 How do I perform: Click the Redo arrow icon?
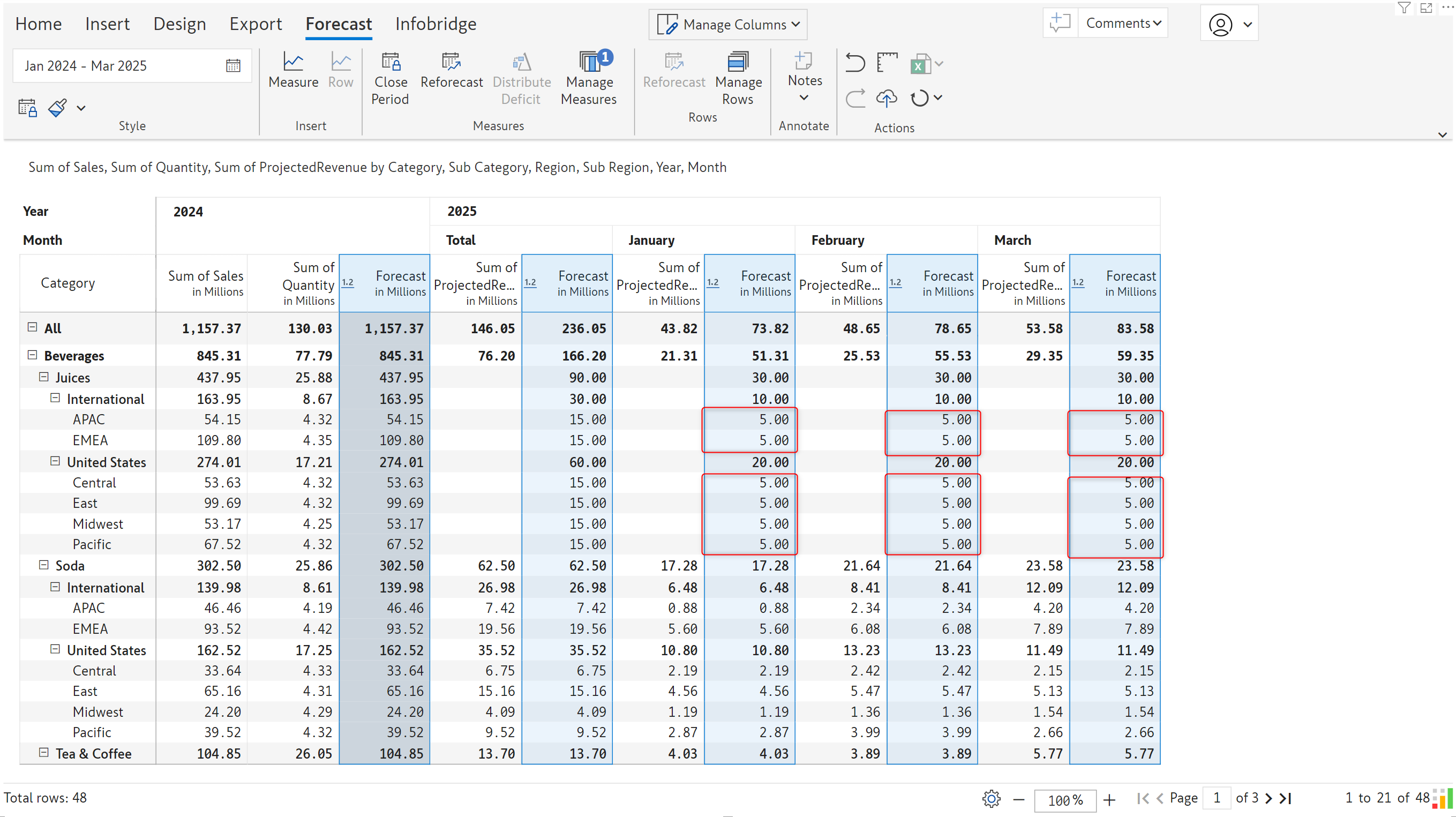point(855,99)
